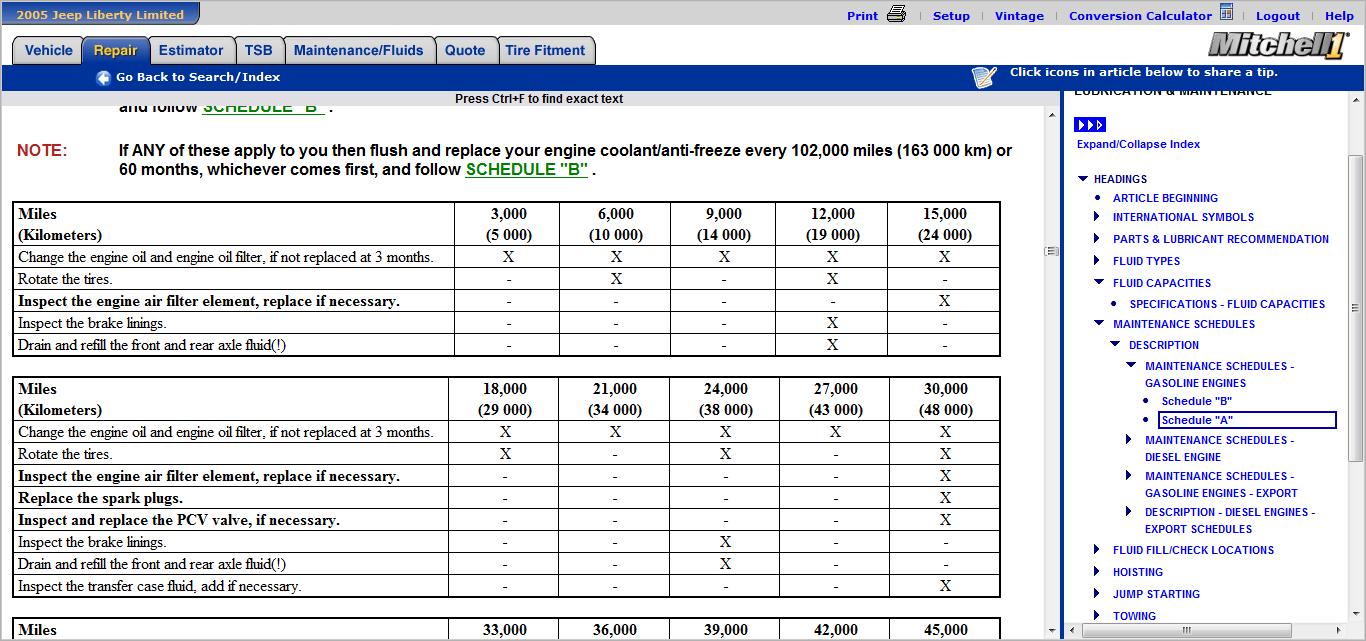This screenshot has width=1366, height=641.
Task: Click the Mitchell1 logo
Action: click(x=1277, y=46)
